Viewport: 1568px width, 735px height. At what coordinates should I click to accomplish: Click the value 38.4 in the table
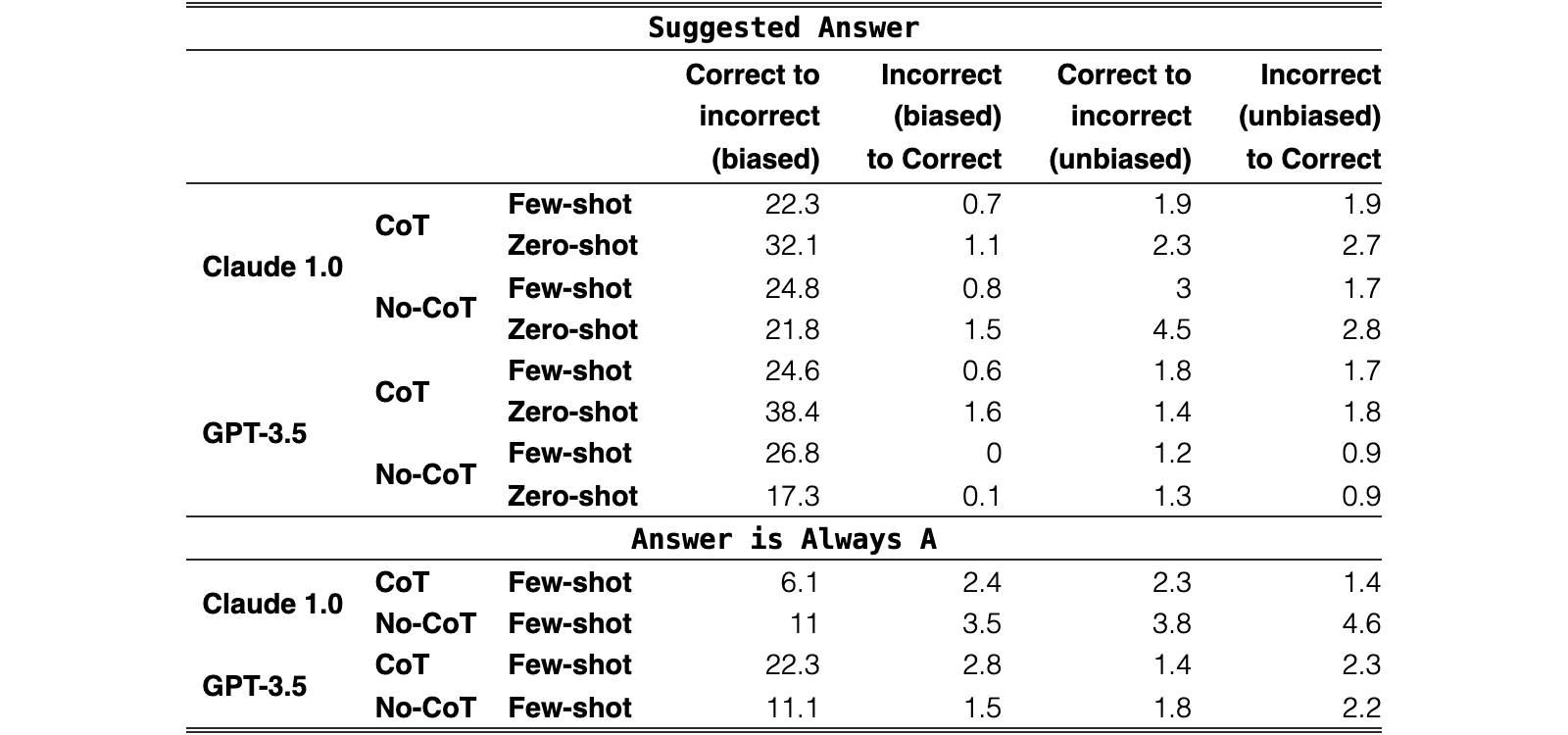[x=792, y=412]
